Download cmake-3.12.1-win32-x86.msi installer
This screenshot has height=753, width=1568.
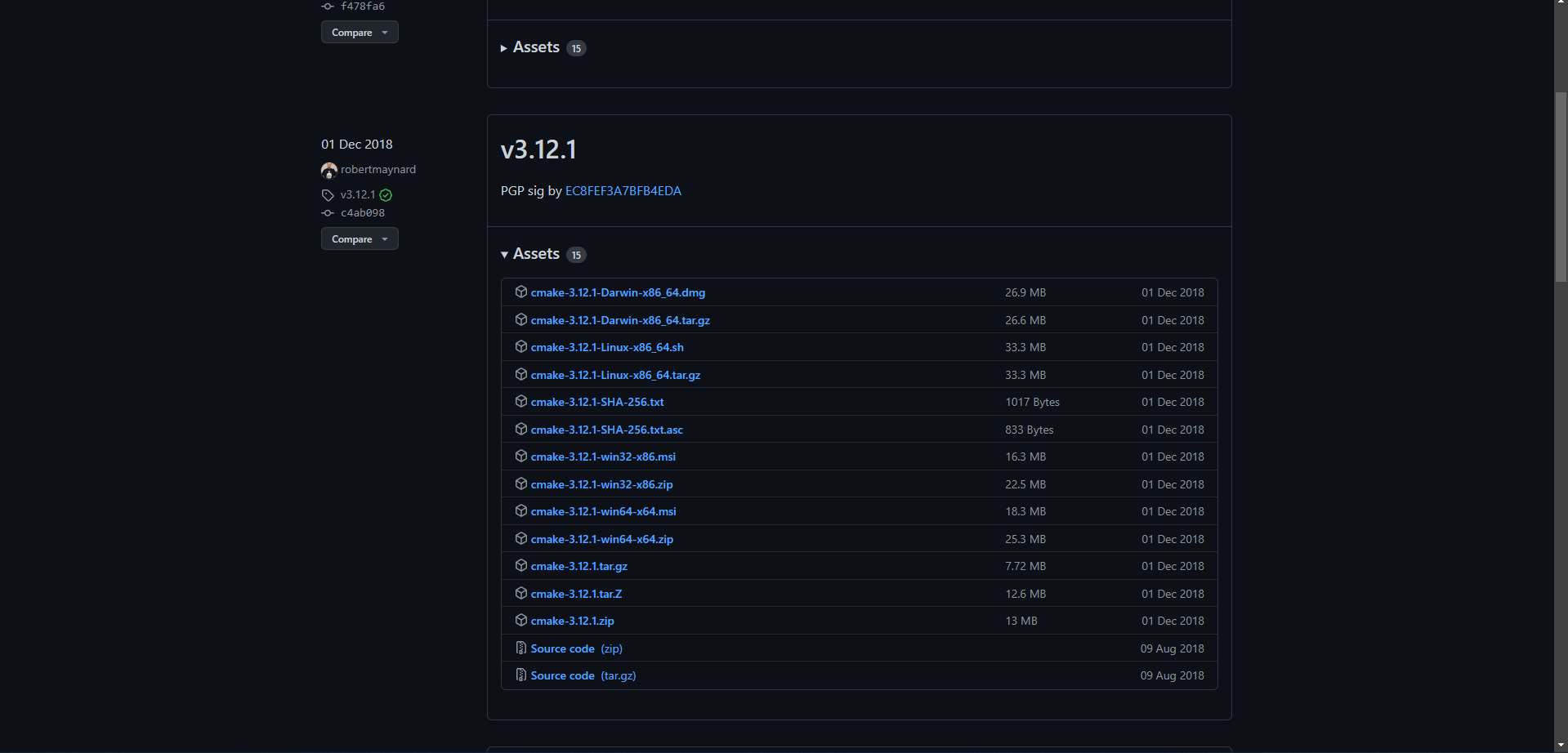(603, 457)
